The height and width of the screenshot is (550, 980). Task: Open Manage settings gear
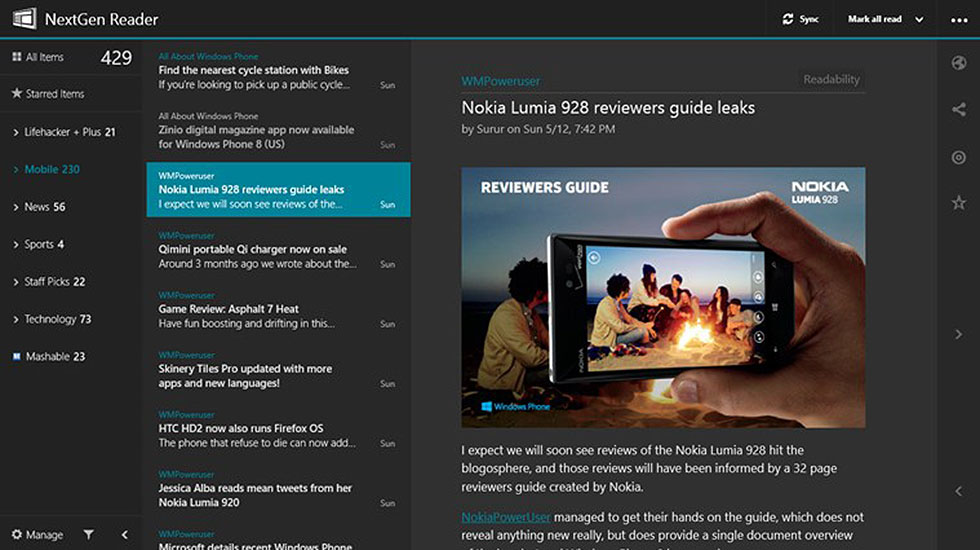tap(17, 535)
